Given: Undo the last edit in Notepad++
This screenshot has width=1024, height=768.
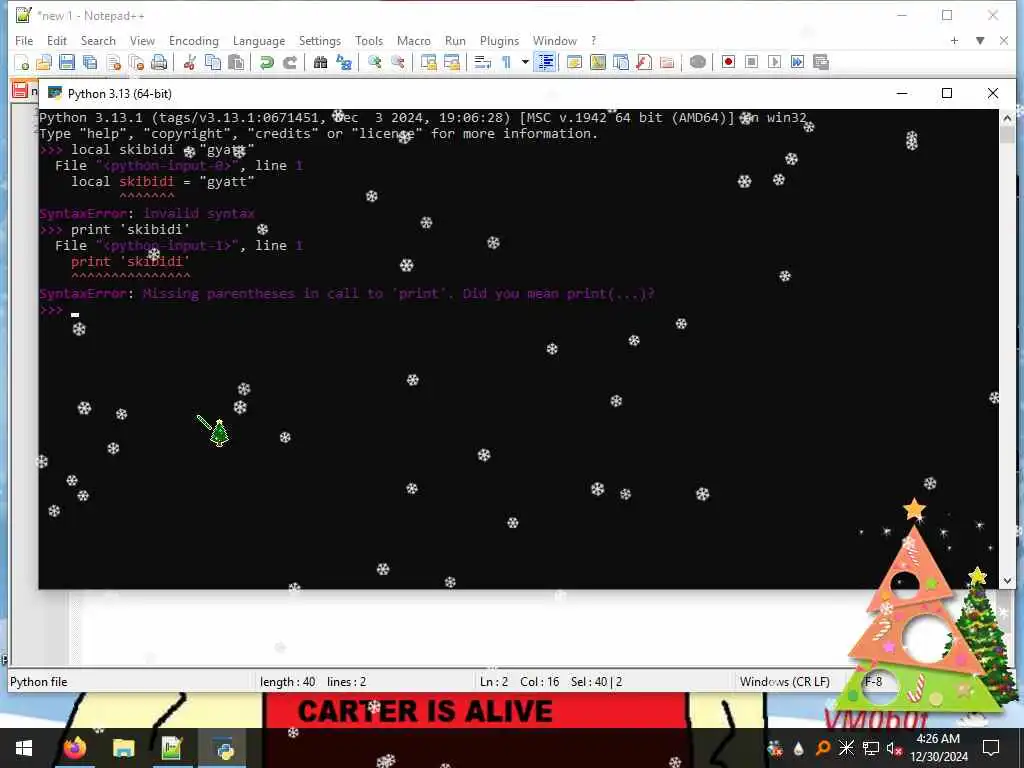Looking at the screenshot, I should tap(266, 63).
